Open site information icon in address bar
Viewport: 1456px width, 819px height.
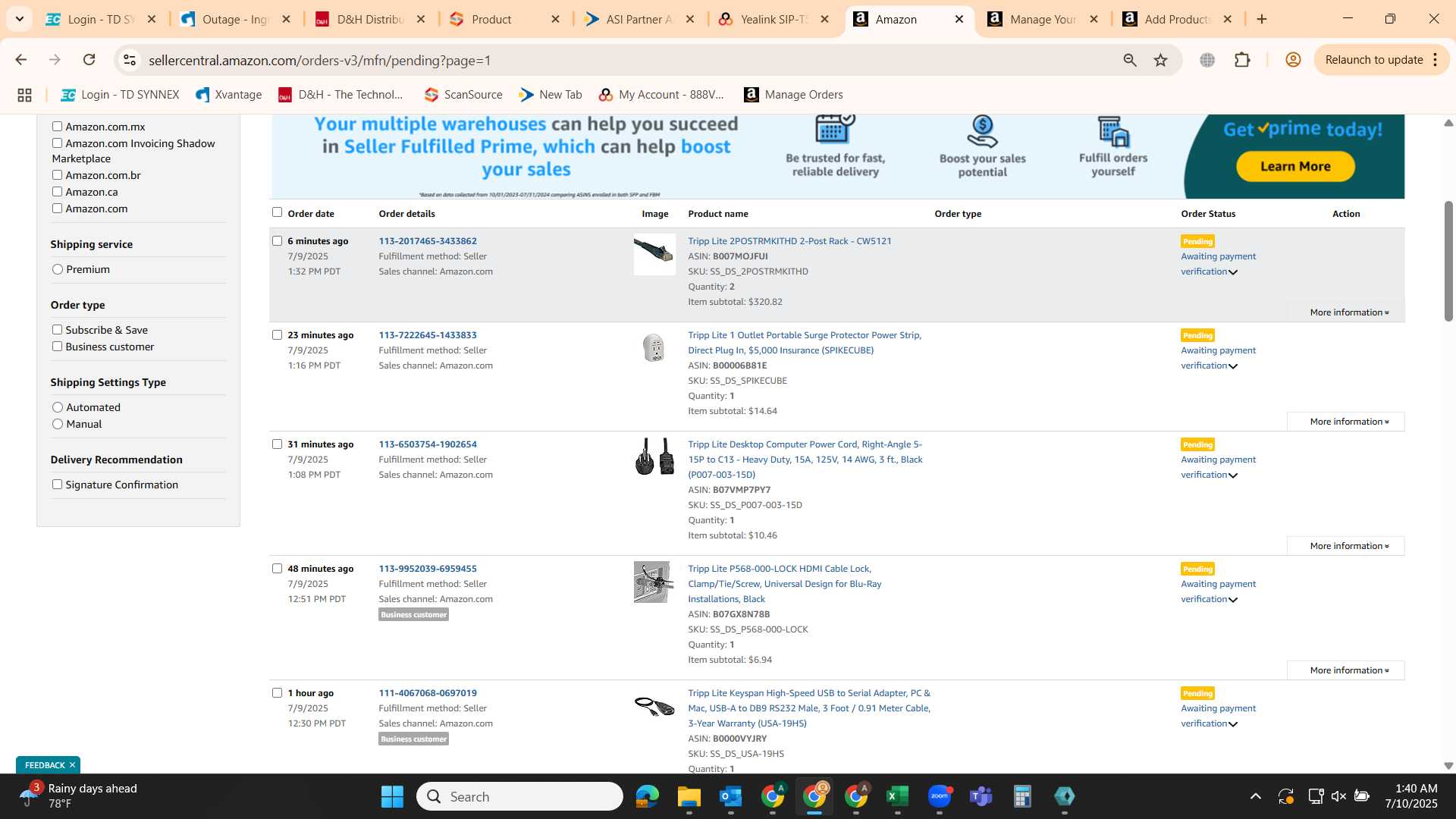(x=130, y=60)
